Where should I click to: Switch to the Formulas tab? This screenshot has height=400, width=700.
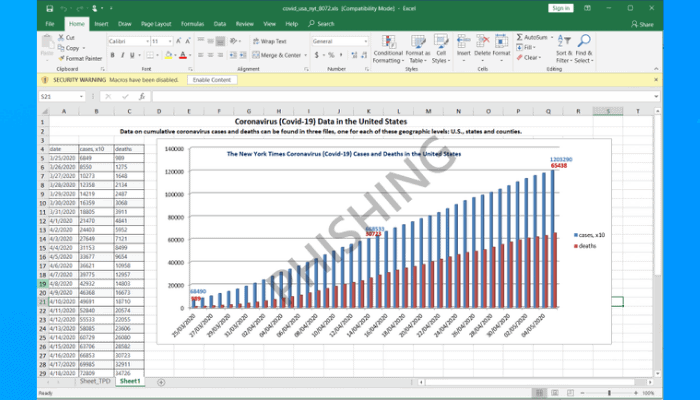coord(192,24)
